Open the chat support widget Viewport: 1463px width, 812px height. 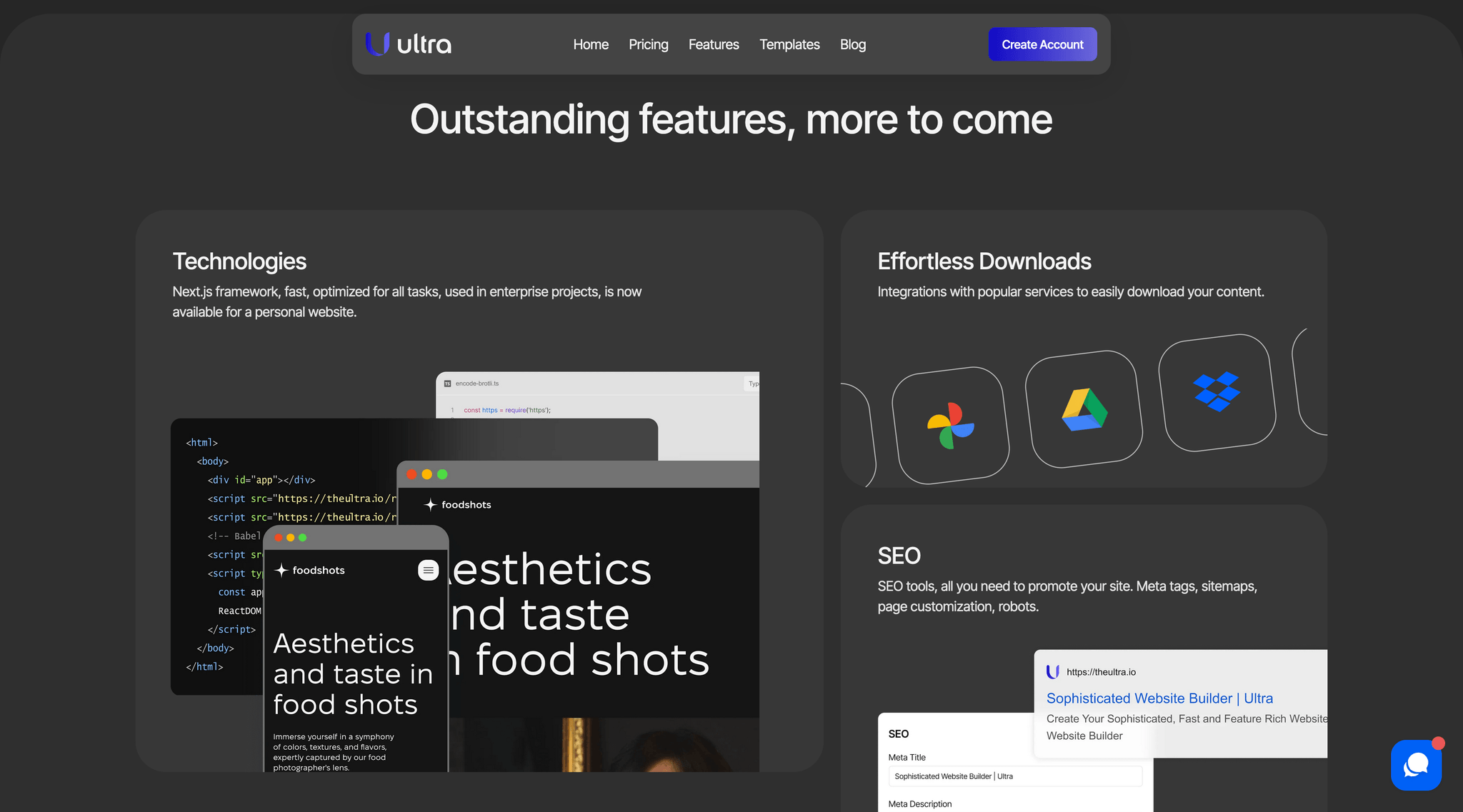point(1416,765)
